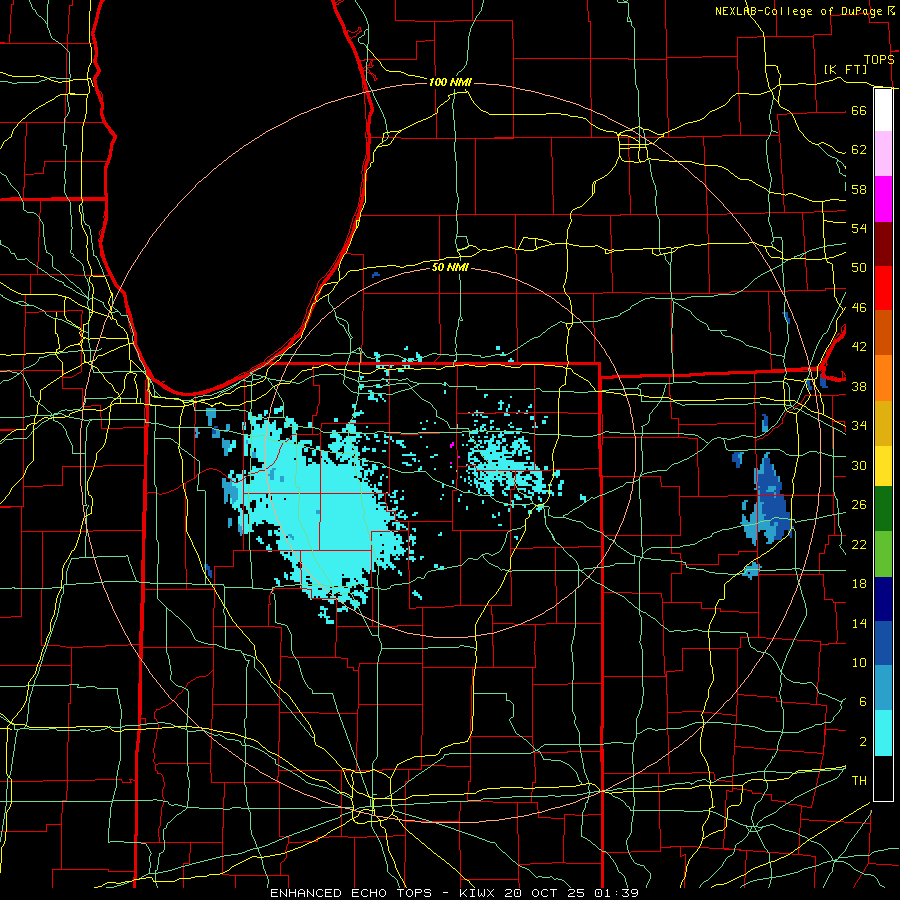Click the 'KIWX' station identifier
This screenshot has height=900, width=900.
click(x=478, y=893)
